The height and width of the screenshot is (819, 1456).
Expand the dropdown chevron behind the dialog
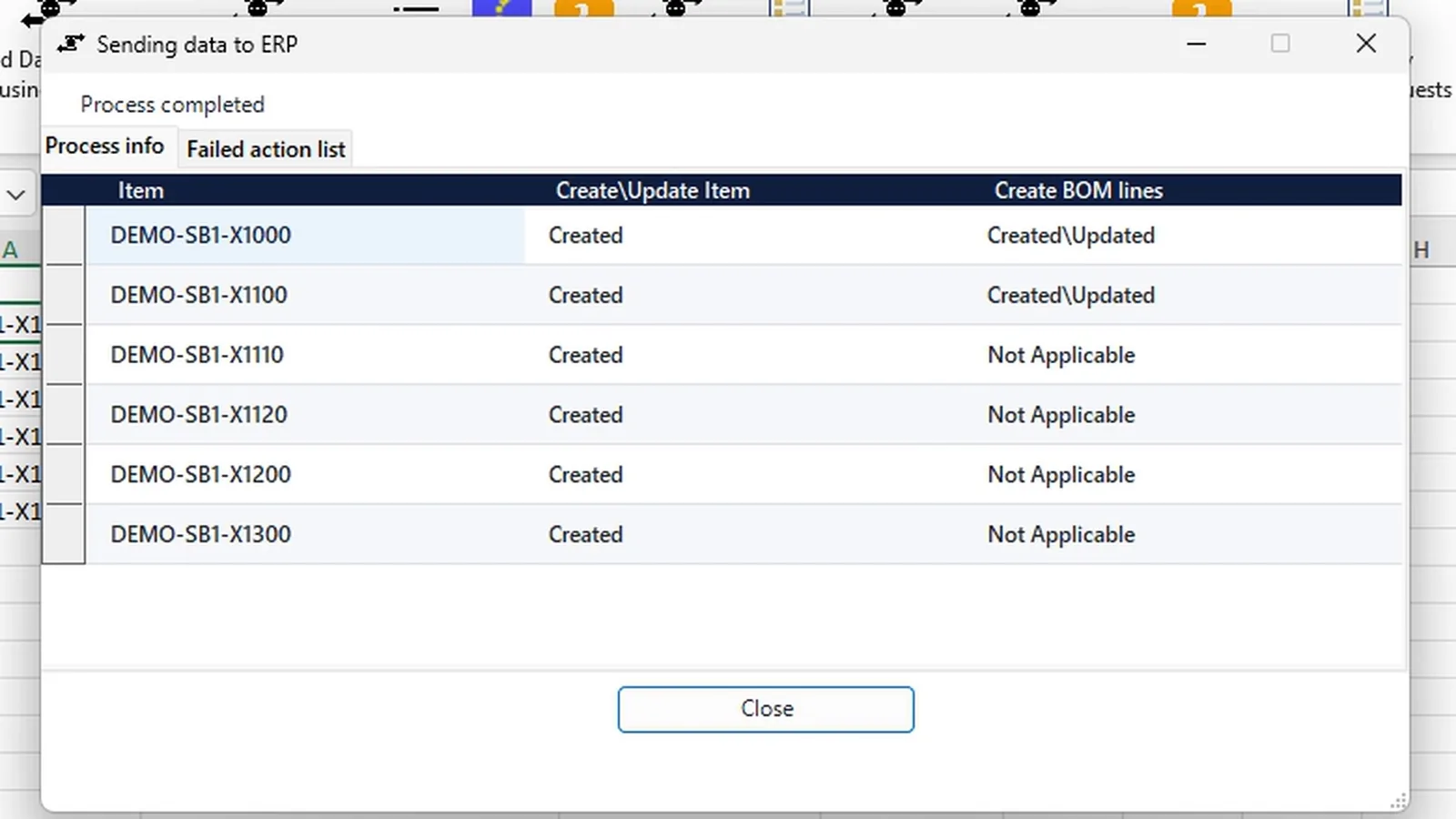point(15,195)
